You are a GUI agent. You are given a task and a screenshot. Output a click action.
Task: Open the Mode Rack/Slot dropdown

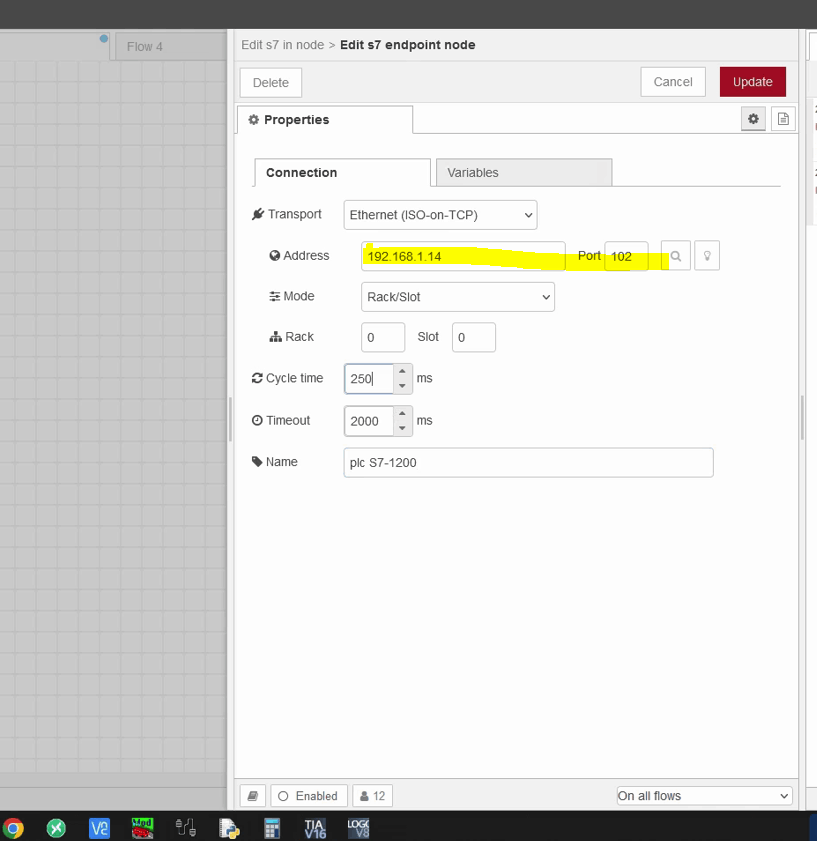(458, 297)
